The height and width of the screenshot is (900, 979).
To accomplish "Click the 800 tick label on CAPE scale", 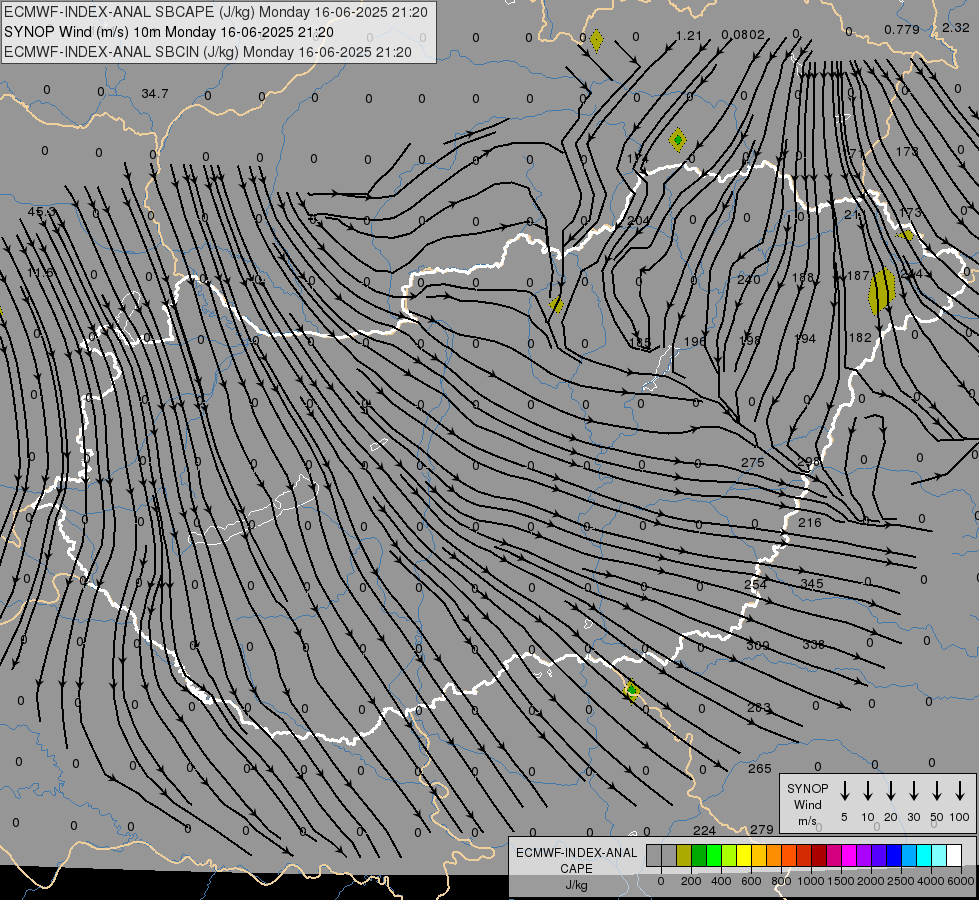I will (x=781, y=881).
